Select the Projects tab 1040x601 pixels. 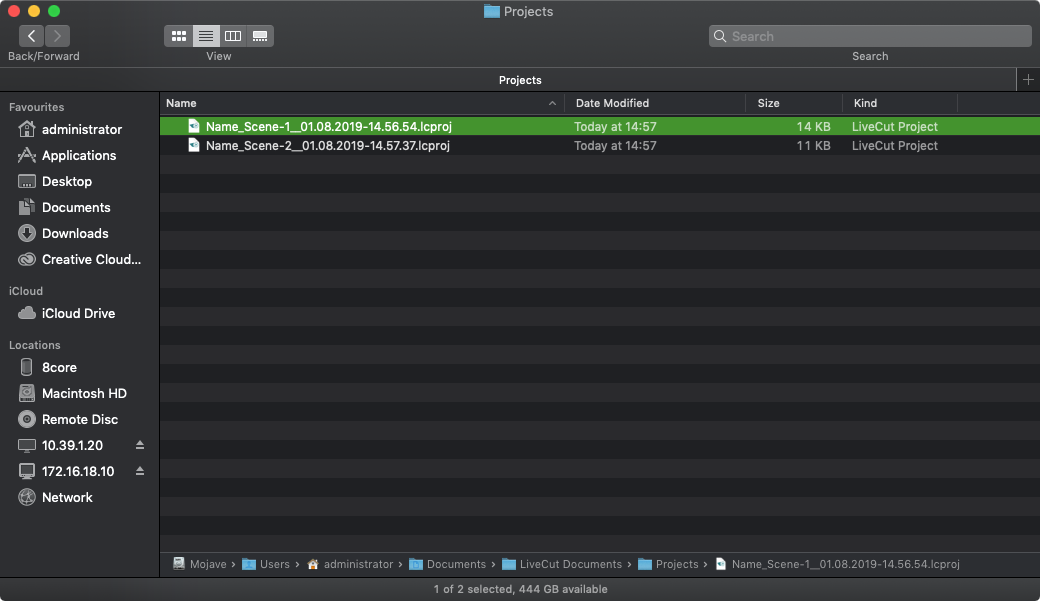click(x=520, y=80)
